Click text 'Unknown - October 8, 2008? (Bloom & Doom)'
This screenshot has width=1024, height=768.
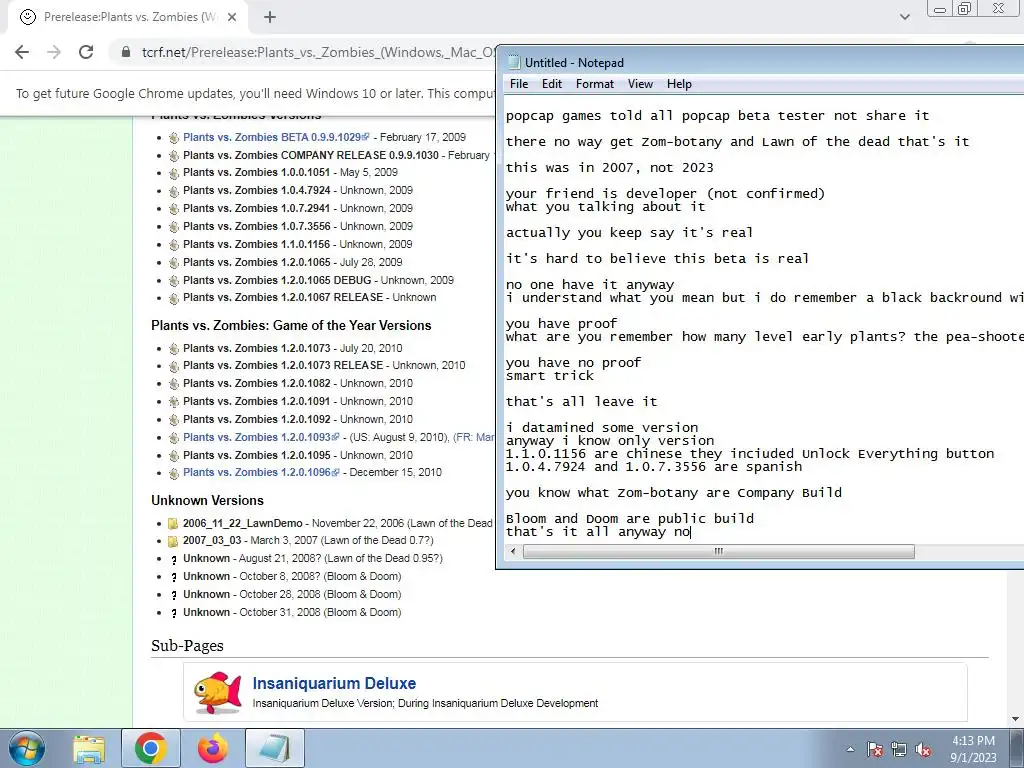pos(292,577)
